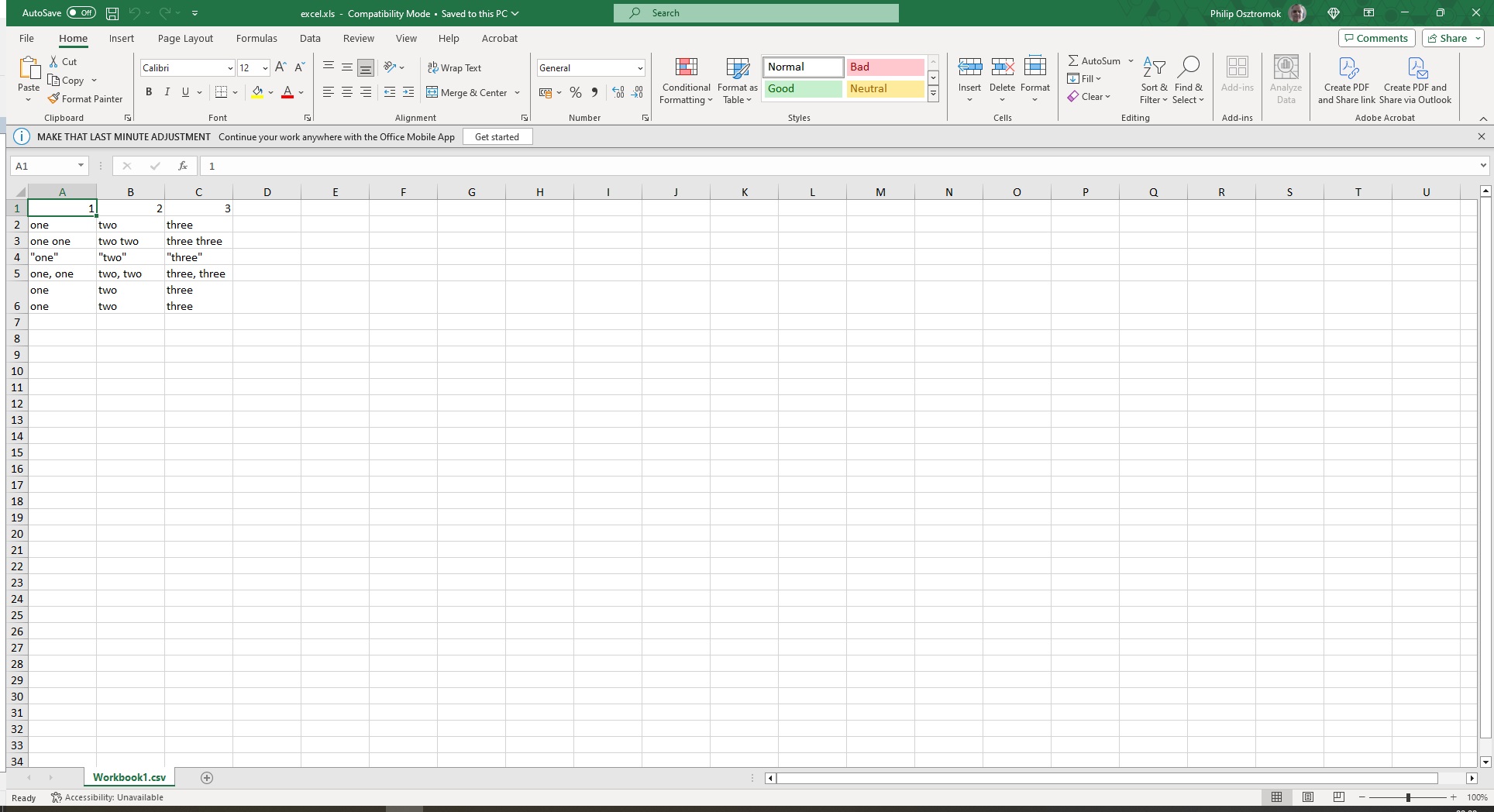
Task: Toggle Underline formatting
Action: [x=185, y=92]
